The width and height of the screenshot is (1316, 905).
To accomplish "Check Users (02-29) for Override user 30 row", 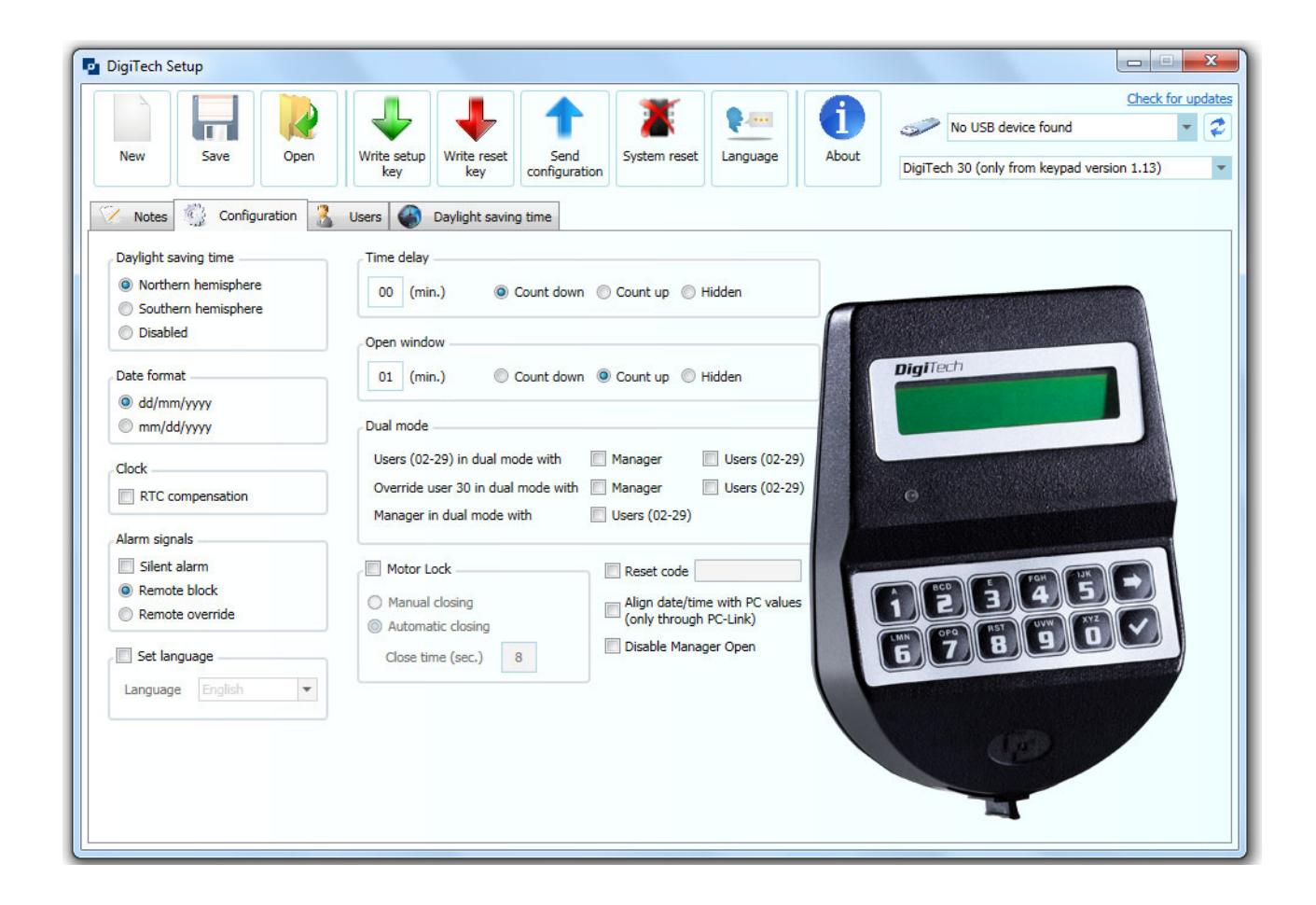I will tap(711, 487).
